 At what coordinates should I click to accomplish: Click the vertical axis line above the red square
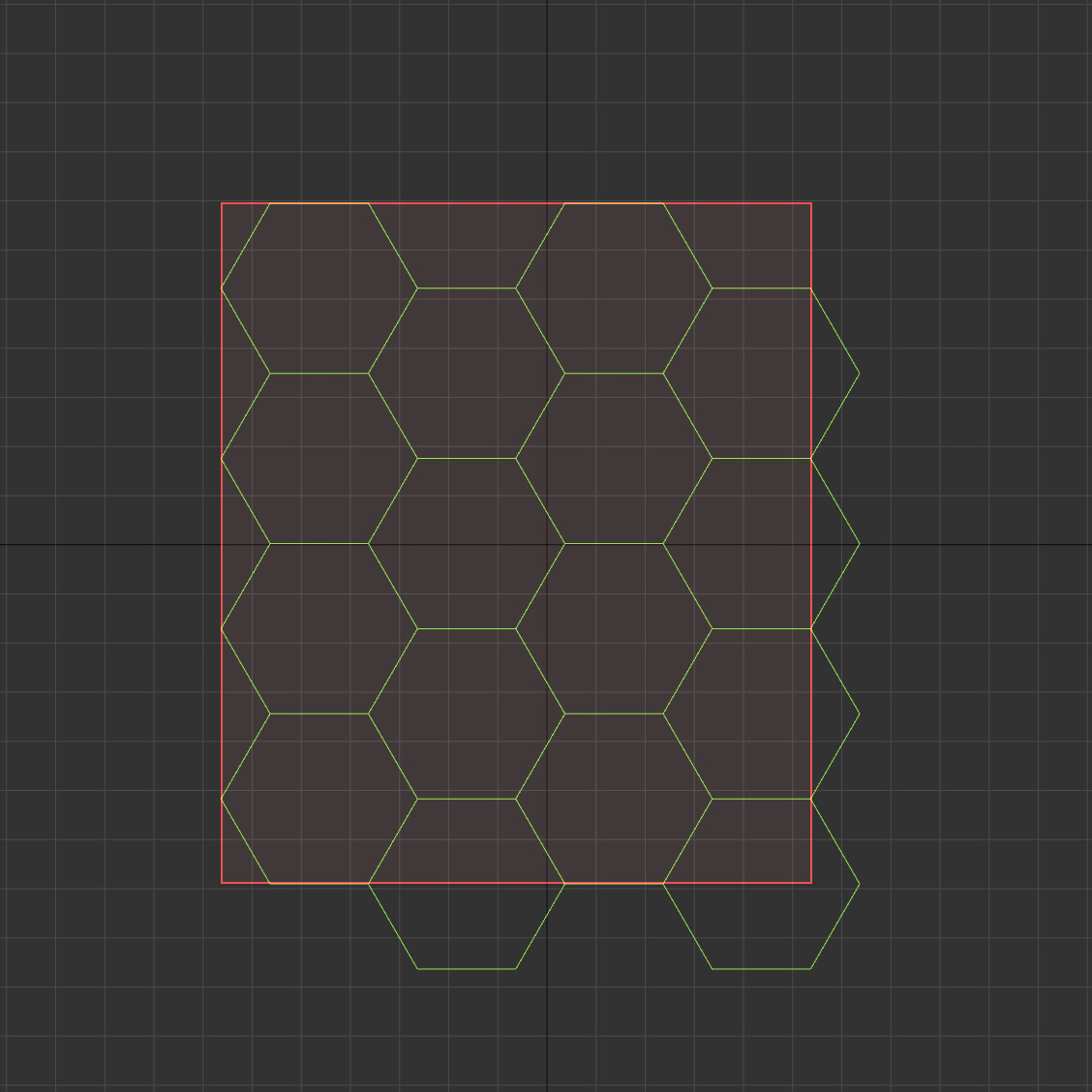[x=548, y=97]
